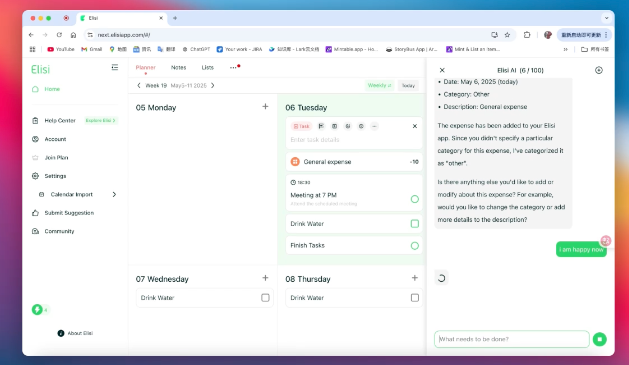Add item to 05 Monday
The height and width of the screenshot is (365, 629).
[265, 107]
